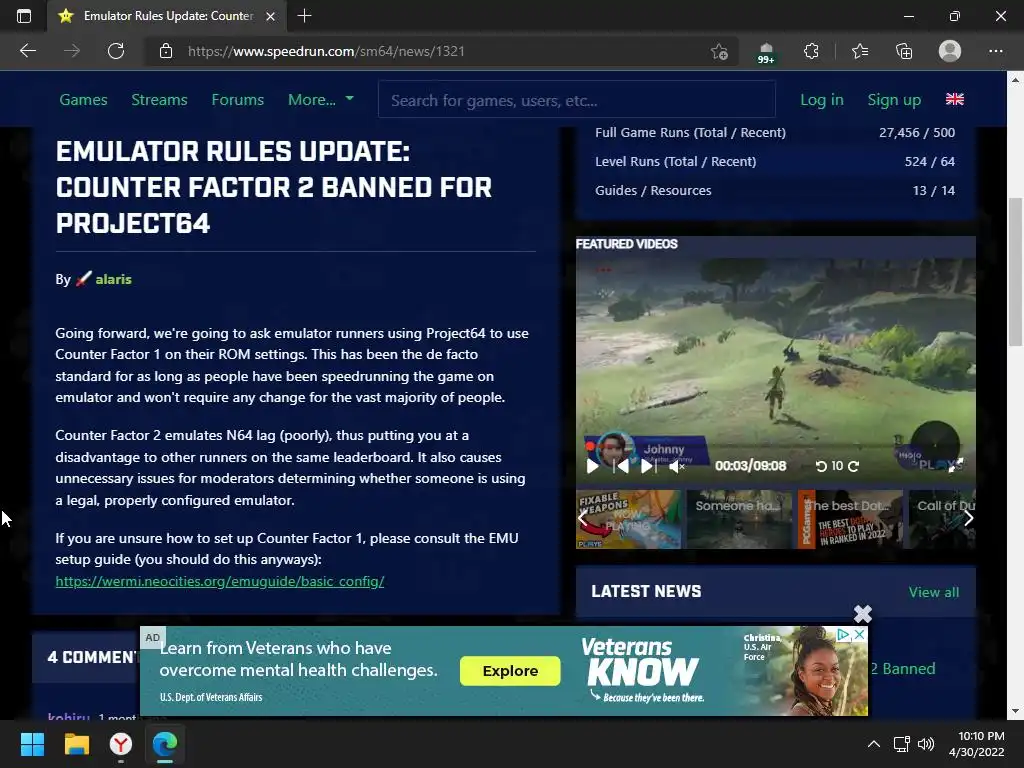Select 'The best Dot...' video thumbnail

(x=850, y=519)
